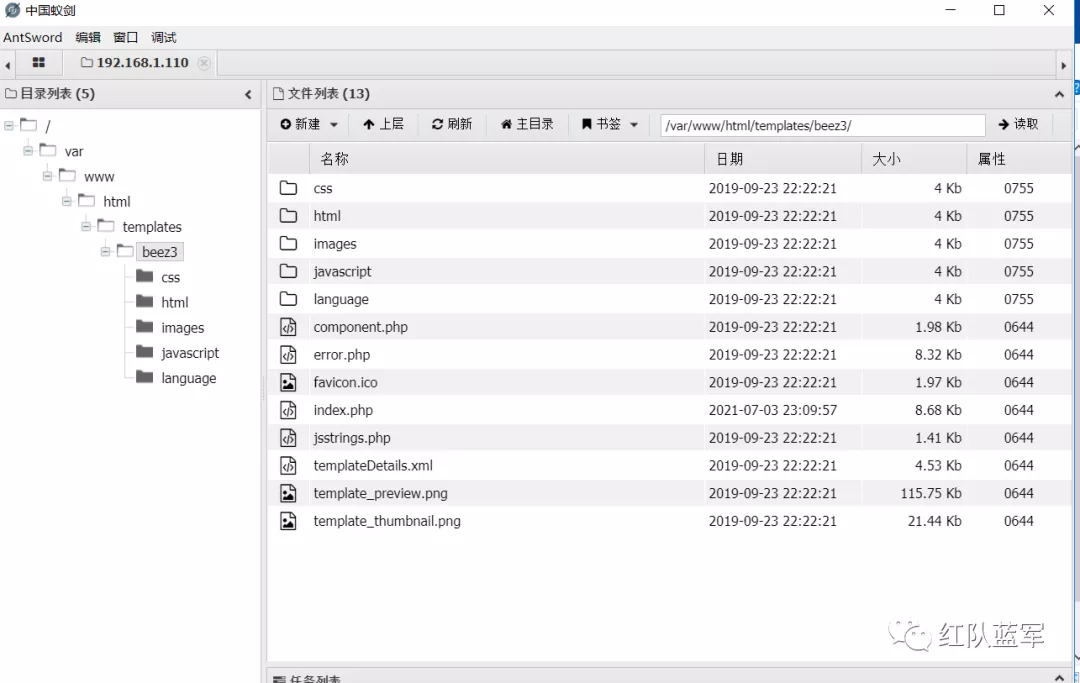
Task: Click images folder icon in file list
Action: click(x=288, y=243)
